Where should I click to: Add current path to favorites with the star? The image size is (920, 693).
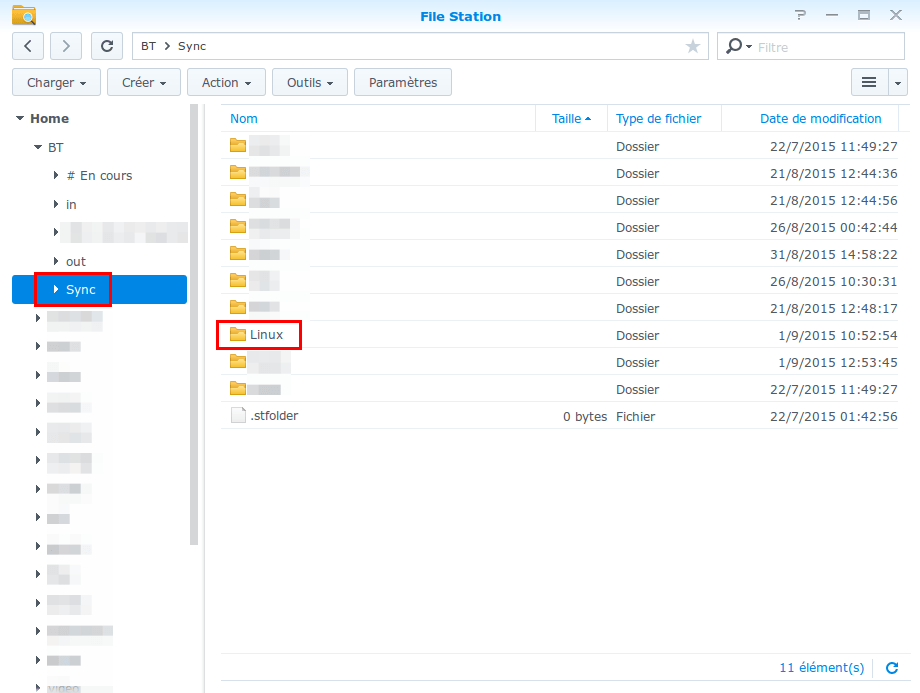pyautogui.click(x=693, y=46)
